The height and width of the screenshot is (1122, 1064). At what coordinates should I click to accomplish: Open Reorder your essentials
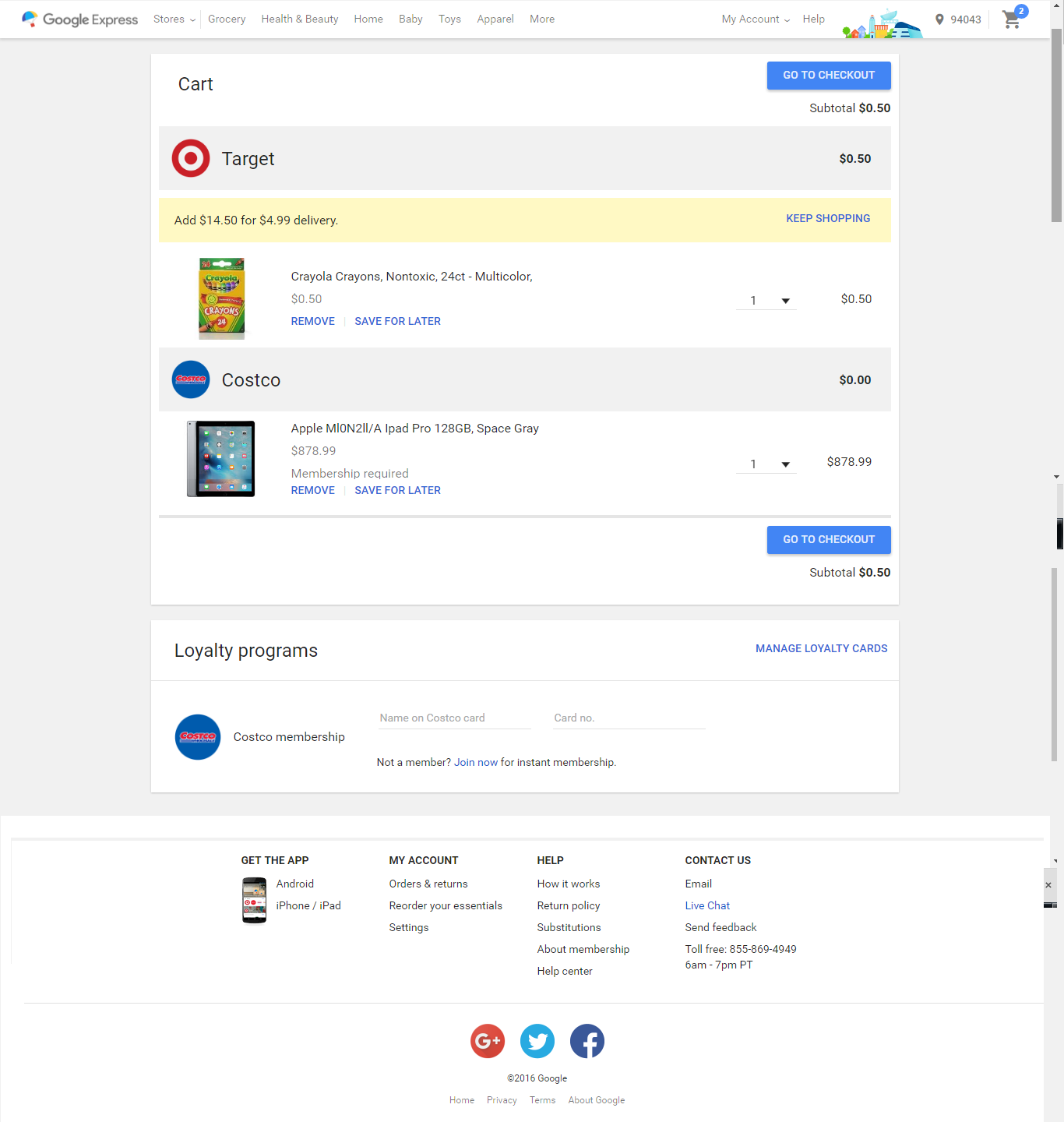click(x=446, y=905)
